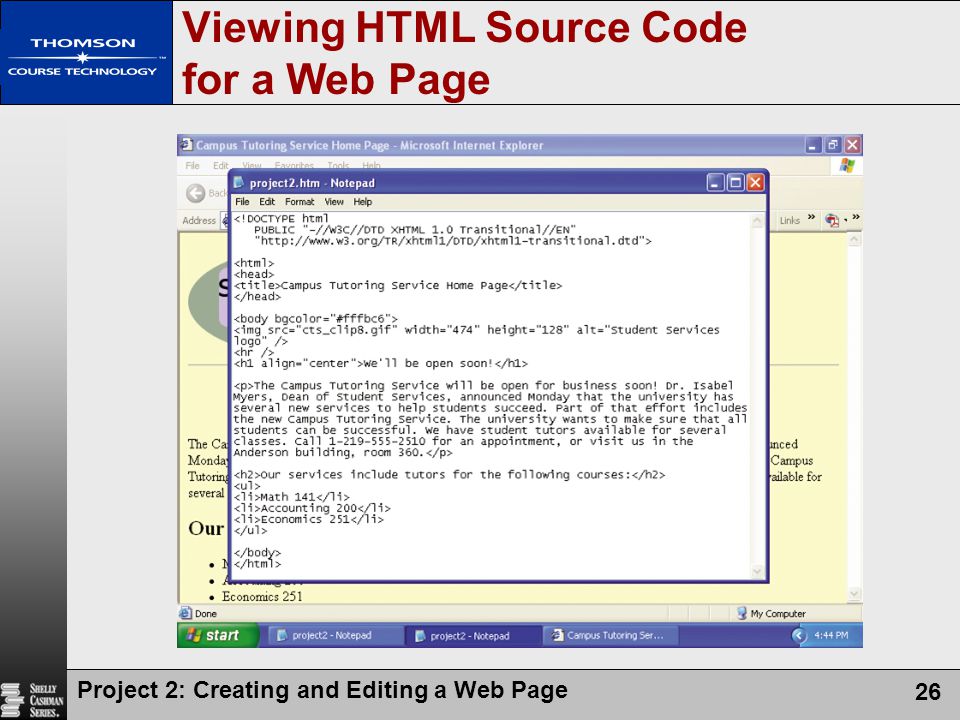Click the 4:44 PM clock
This screenshot has height=720, width=960.
pyautogui.click(x=831, y=636)
